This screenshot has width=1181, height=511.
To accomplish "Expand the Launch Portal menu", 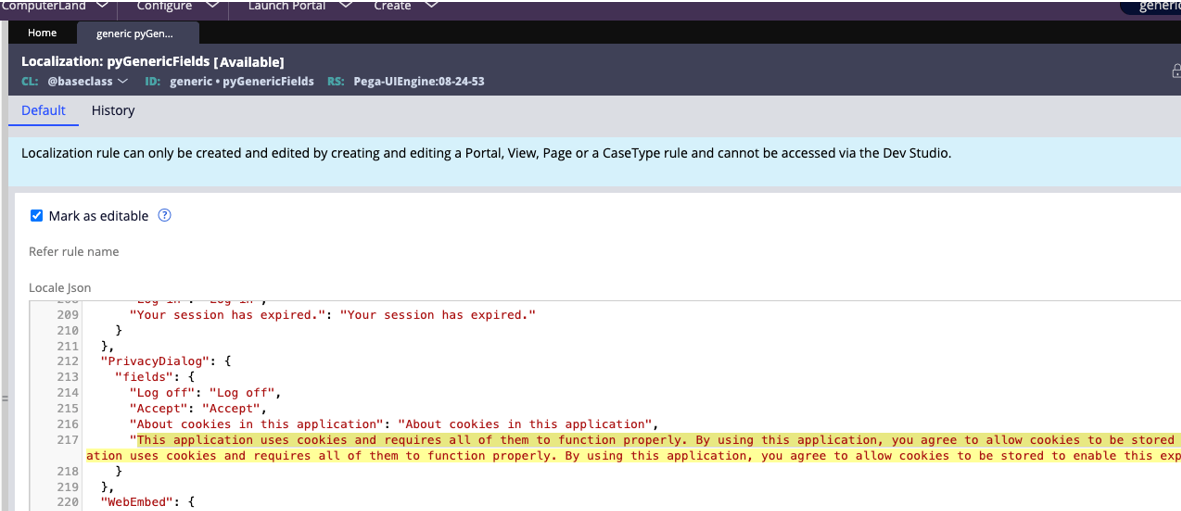I will point(299,6).
